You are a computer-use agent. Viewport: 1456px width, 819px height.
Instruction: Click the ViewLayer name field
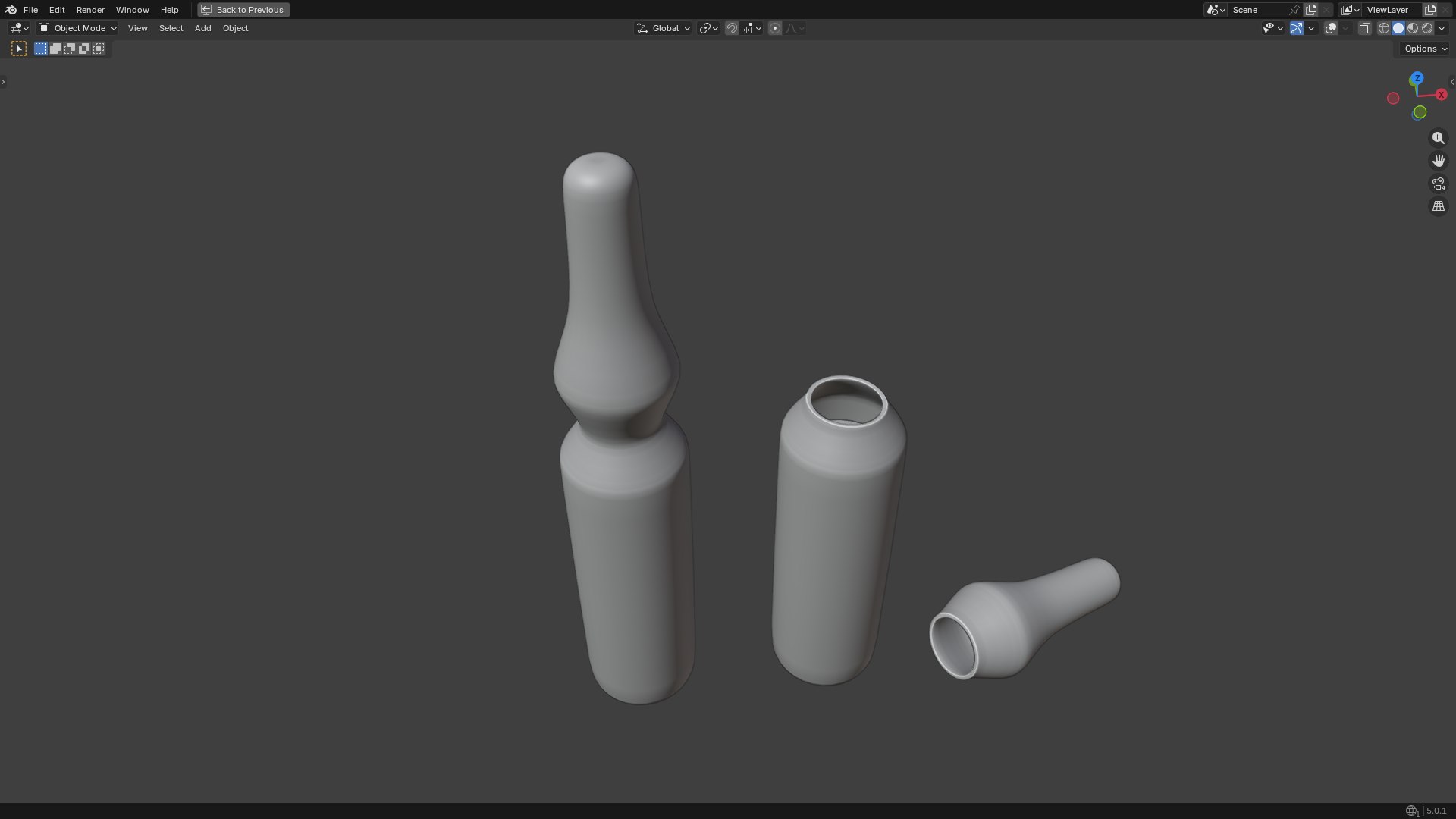tap(1392, 10)
